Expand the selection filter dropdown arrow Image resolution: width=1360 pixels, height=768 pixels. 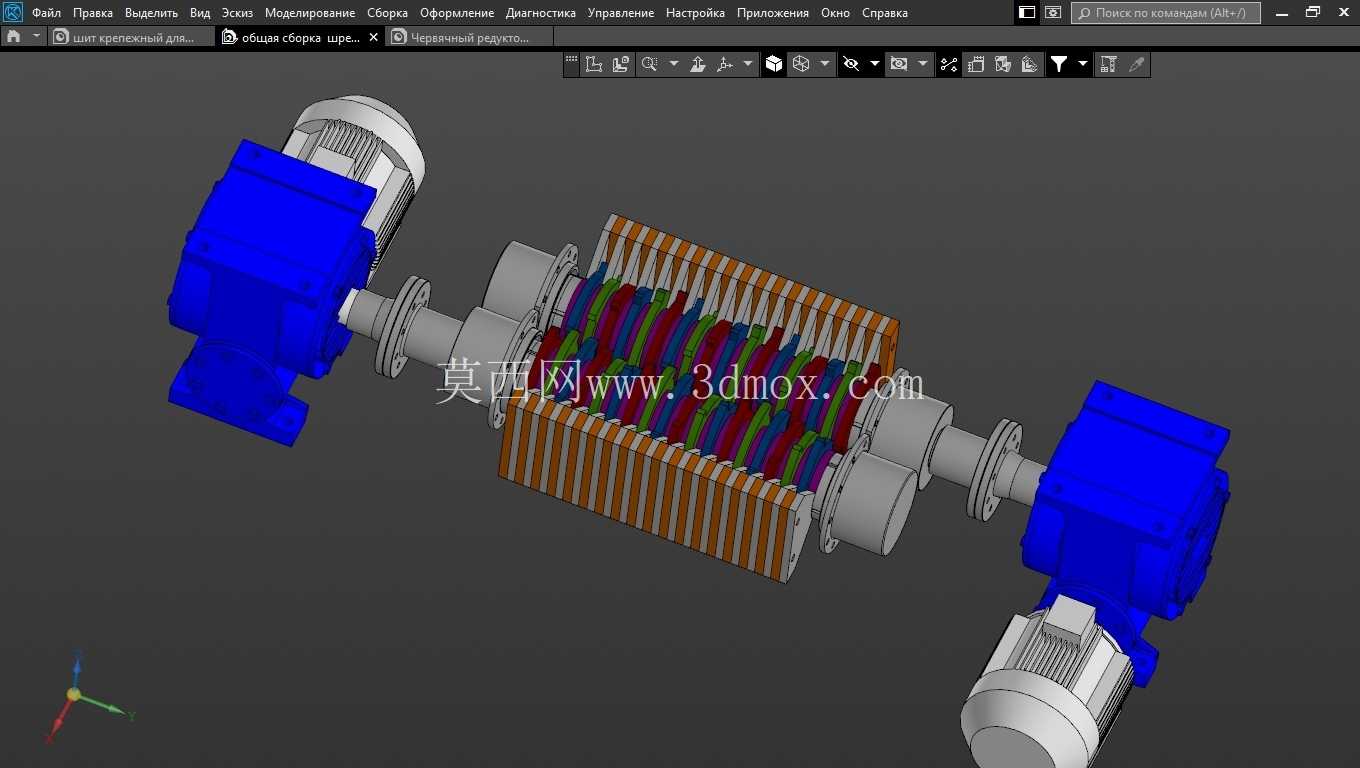pyautogui.click(x=1083, y=65)
